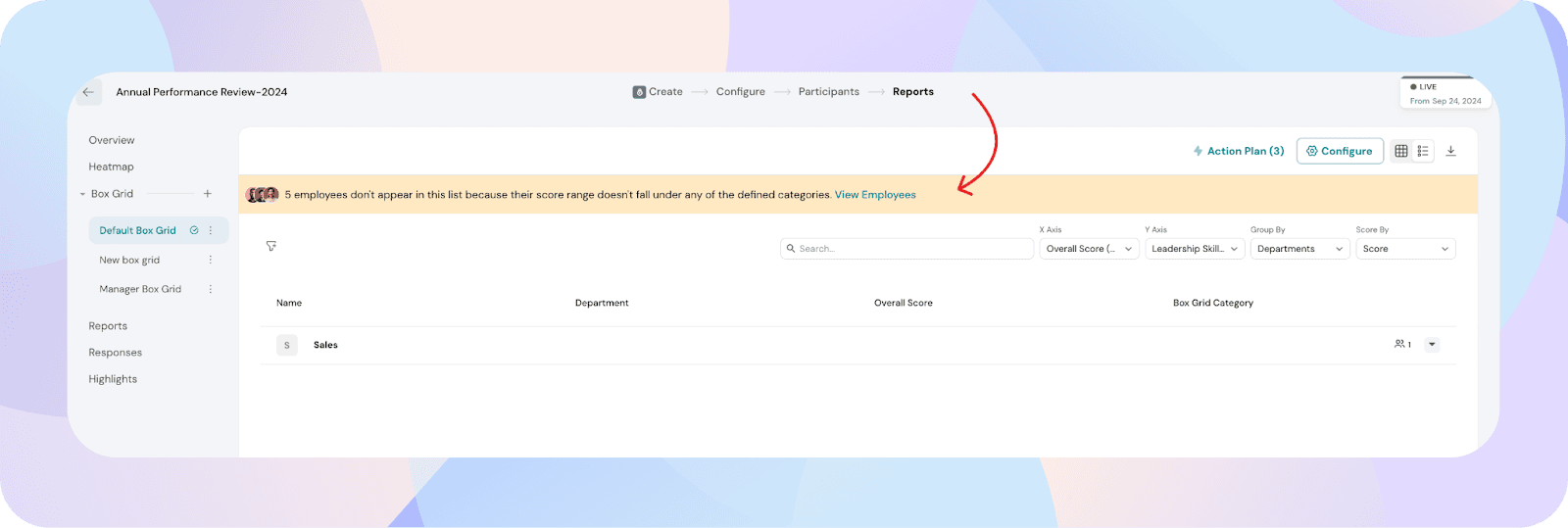
Task: Go to the Participants step
Action: (x=829, y=92)
